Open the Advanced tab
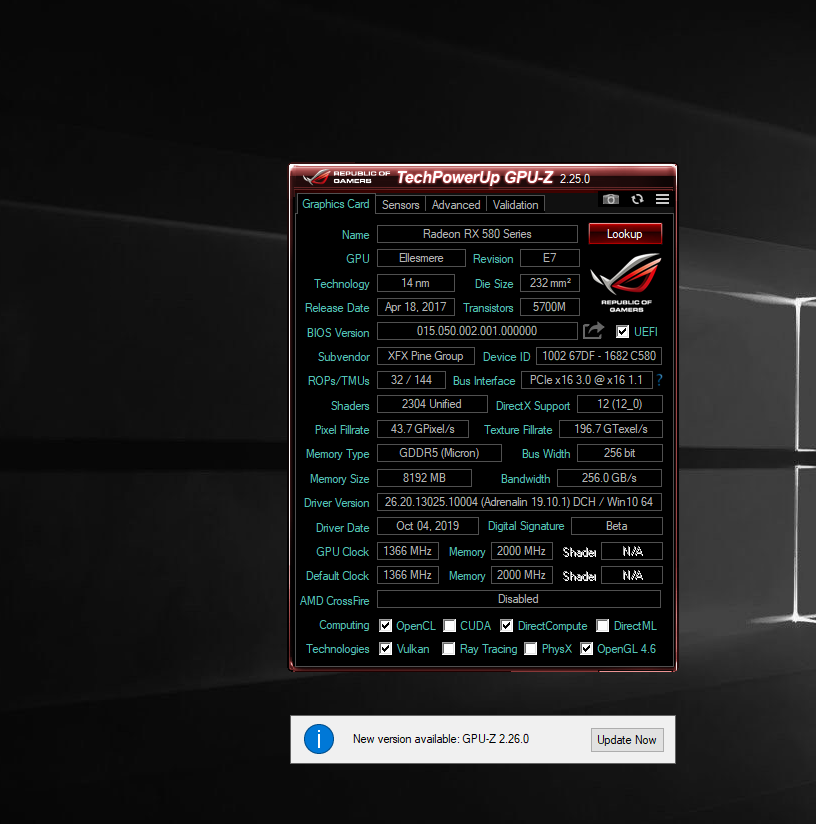The height and width of the screenshot is (824, 816). point(456,205)
